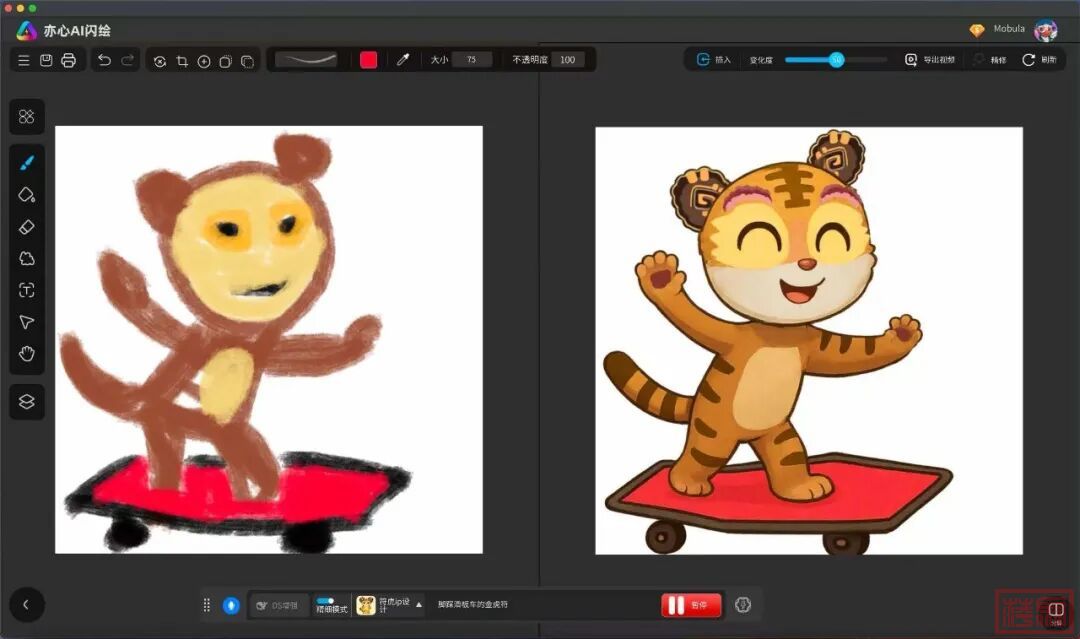Activate the crop tool in top toolbar
This screenshot has height=639, width=1080.
(182, 61)
